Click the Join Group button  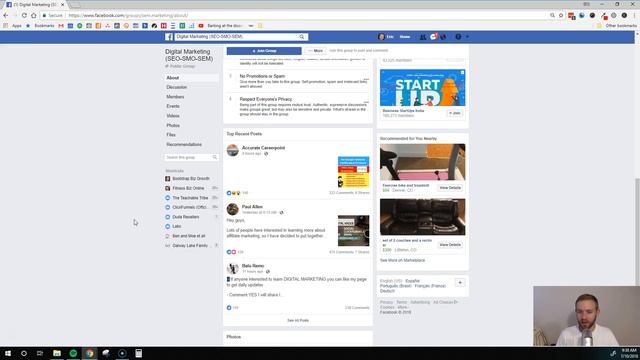264,51
